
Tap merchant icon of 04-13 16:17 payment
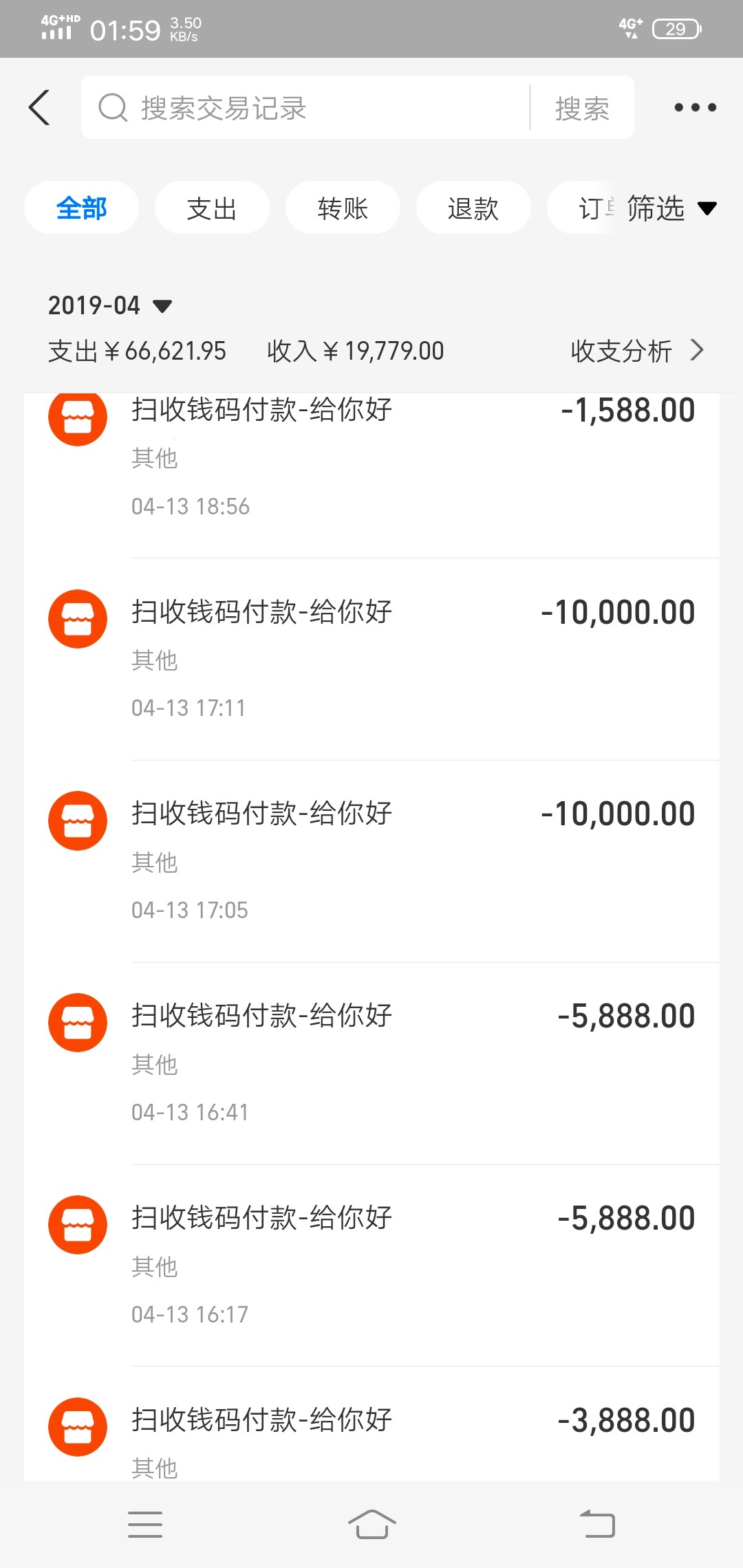(x=78, y=1225)
